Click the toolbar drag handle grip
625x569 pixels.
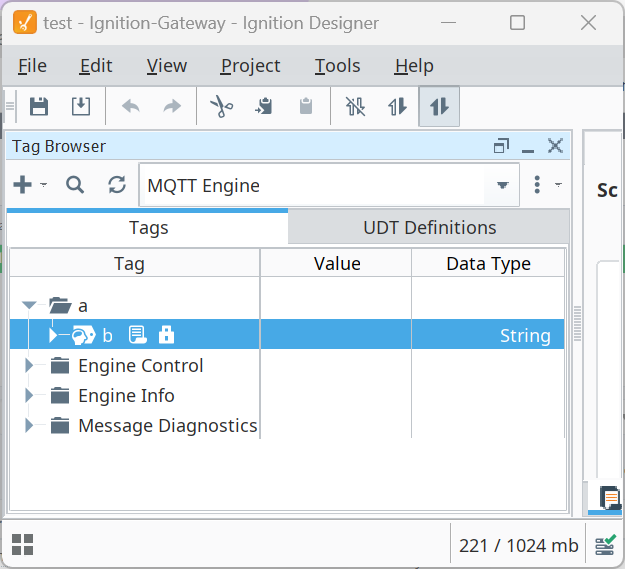[10, 106]
